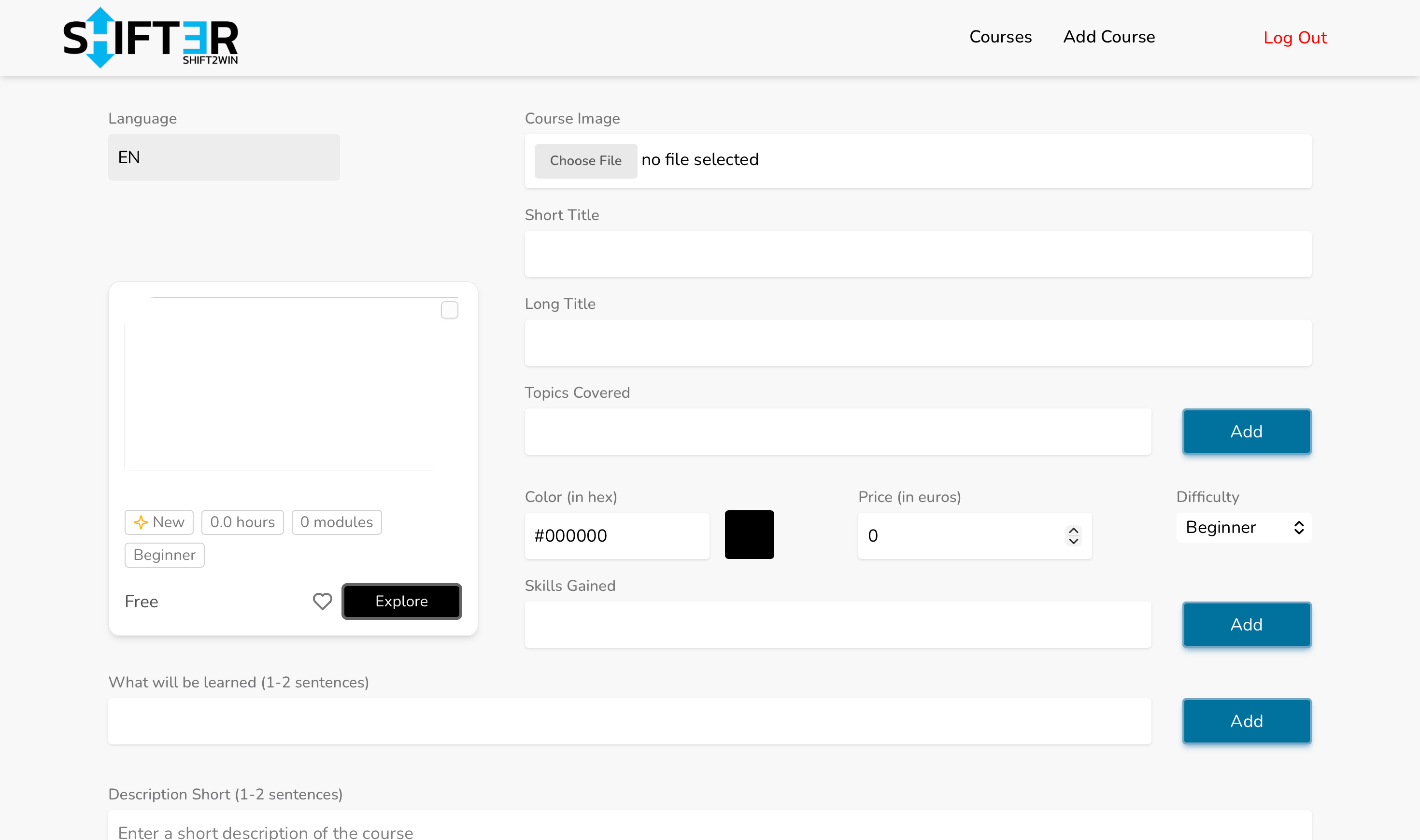Image resolution: width=1420 pixels, height=840 pixels.
Task: Click the Shifter logo
Action: 151,38
